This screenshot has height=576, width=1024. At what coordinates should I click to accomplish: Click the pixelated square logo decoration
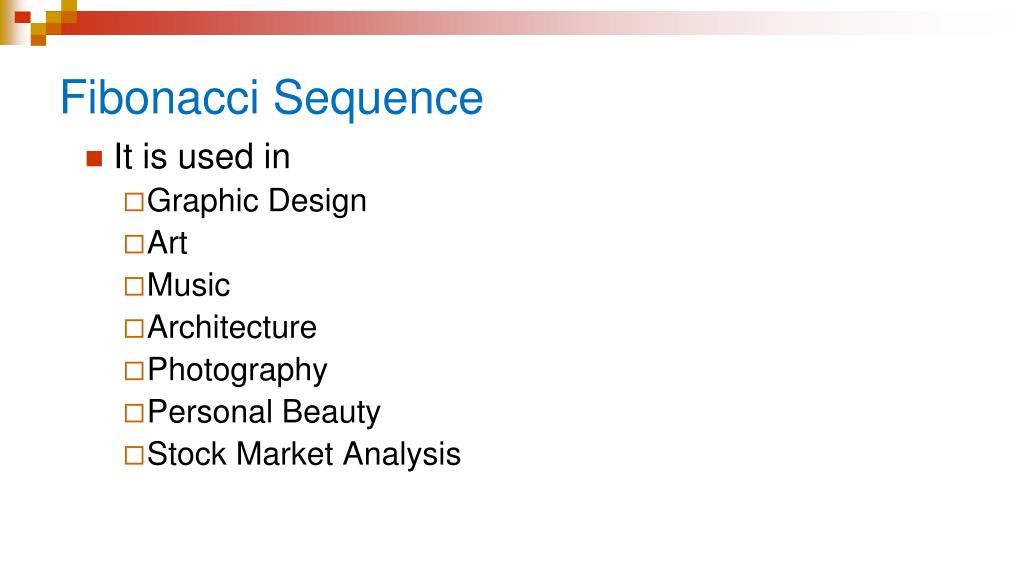point(39,22)
